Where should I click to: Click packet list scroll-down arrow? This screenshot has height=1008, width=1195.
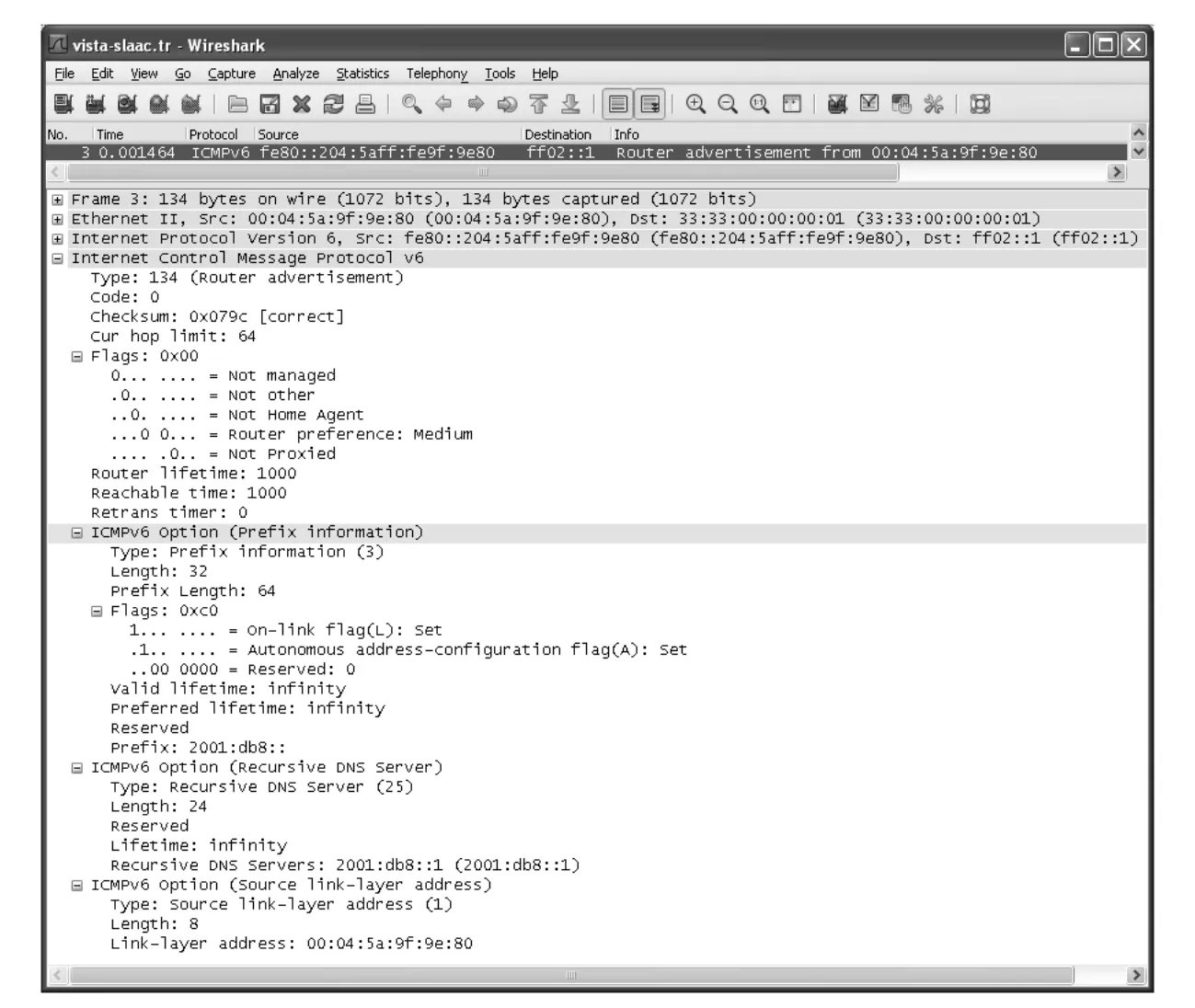click(x=1138, y=152)
